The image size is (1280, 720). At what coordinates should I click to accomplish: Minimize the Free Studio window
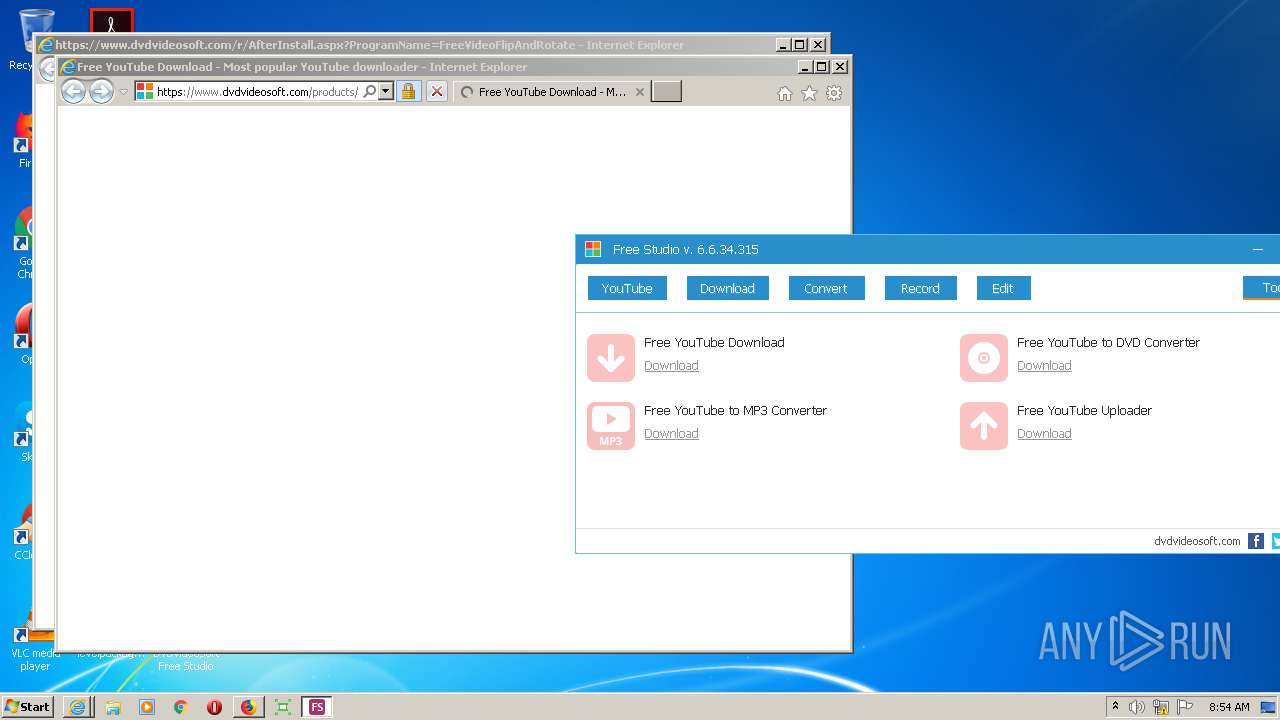point(1258,249)
